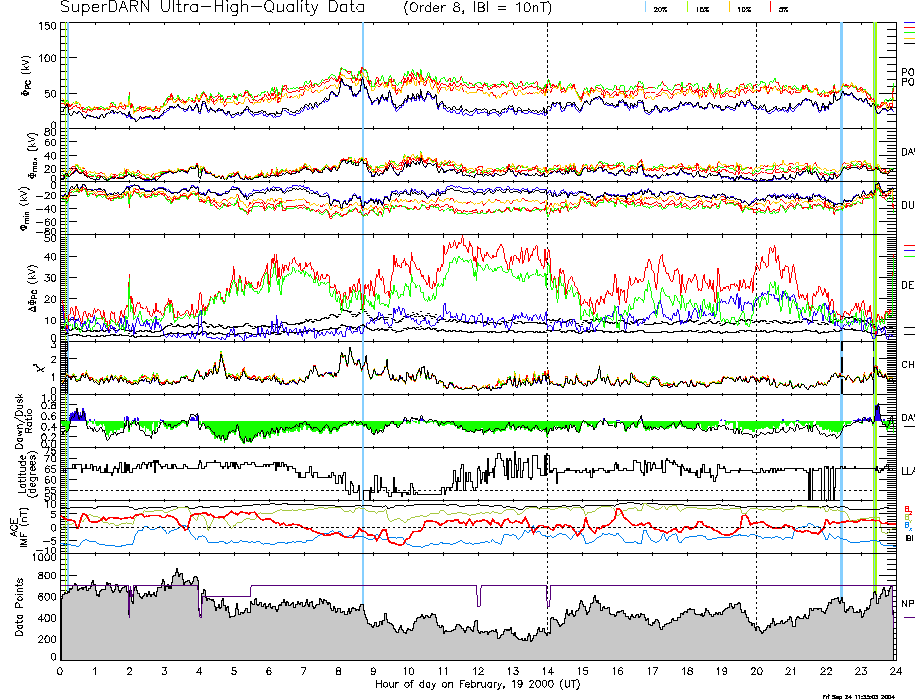Click the 10% legend marker at top

coord(740,8)
